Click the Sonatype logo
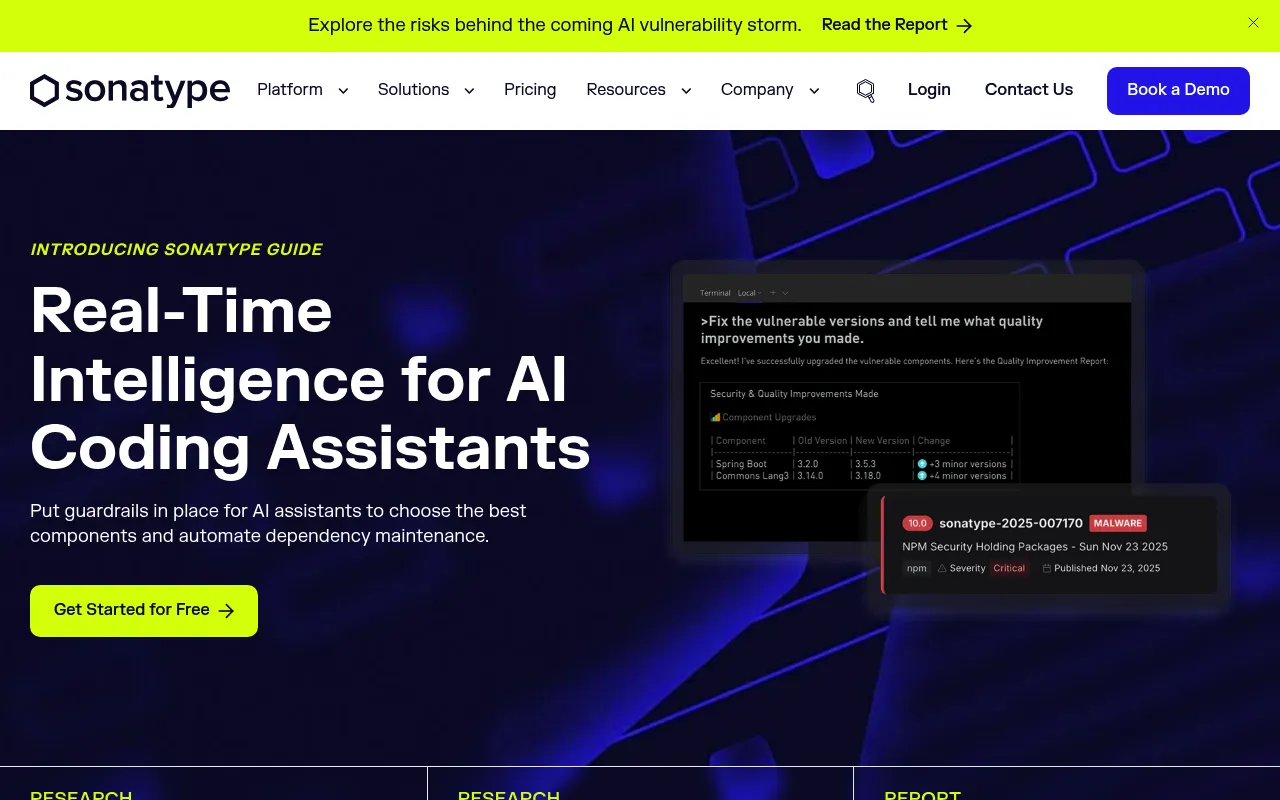This screenshot has width=1280, height=800. [x=130, y=90]
